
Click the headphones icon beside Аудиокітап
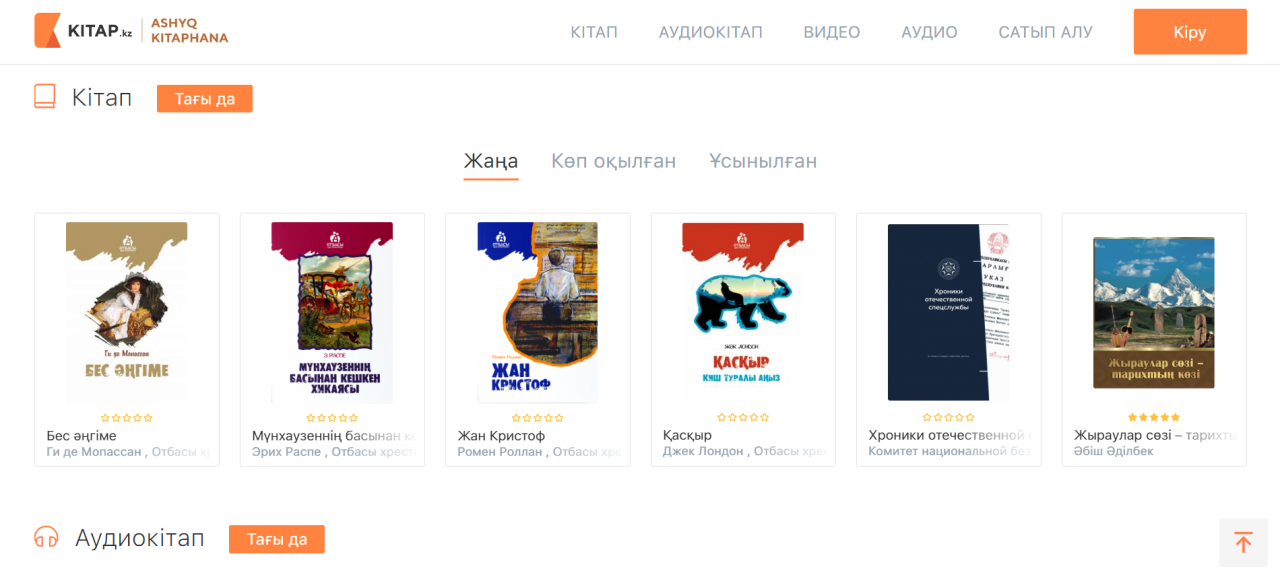pos(46,537)
